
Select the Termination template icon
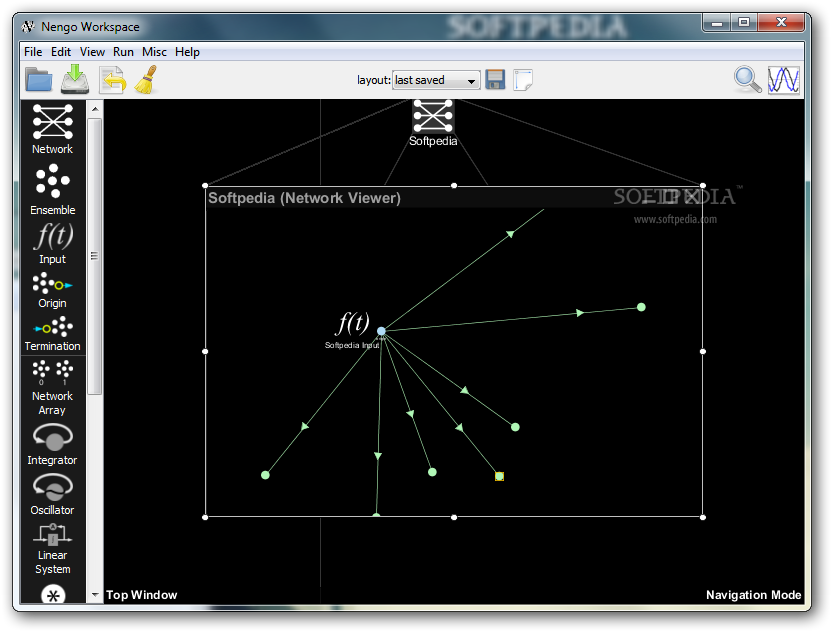[53, 327]
